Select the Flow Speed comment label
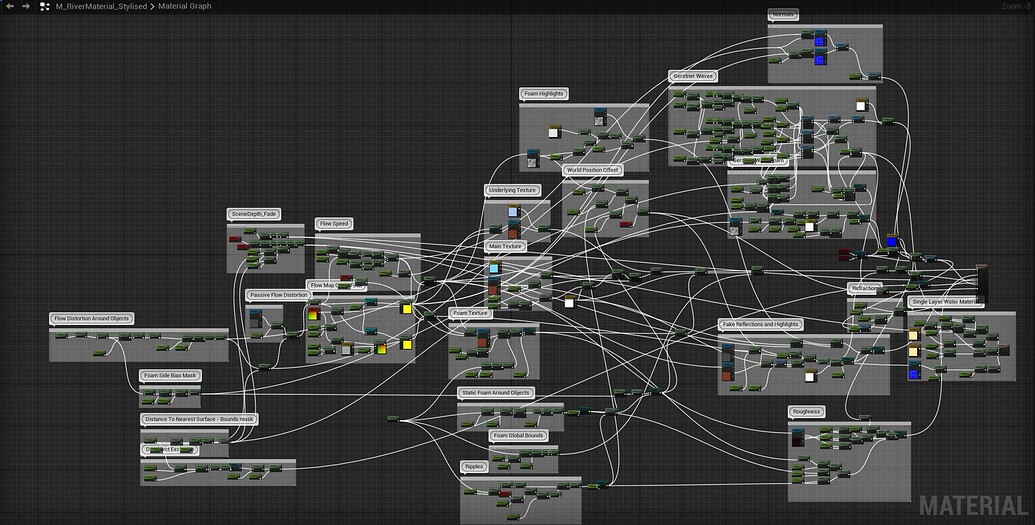This screenshot has width=1035, height=525. click(x=334, y=224)
